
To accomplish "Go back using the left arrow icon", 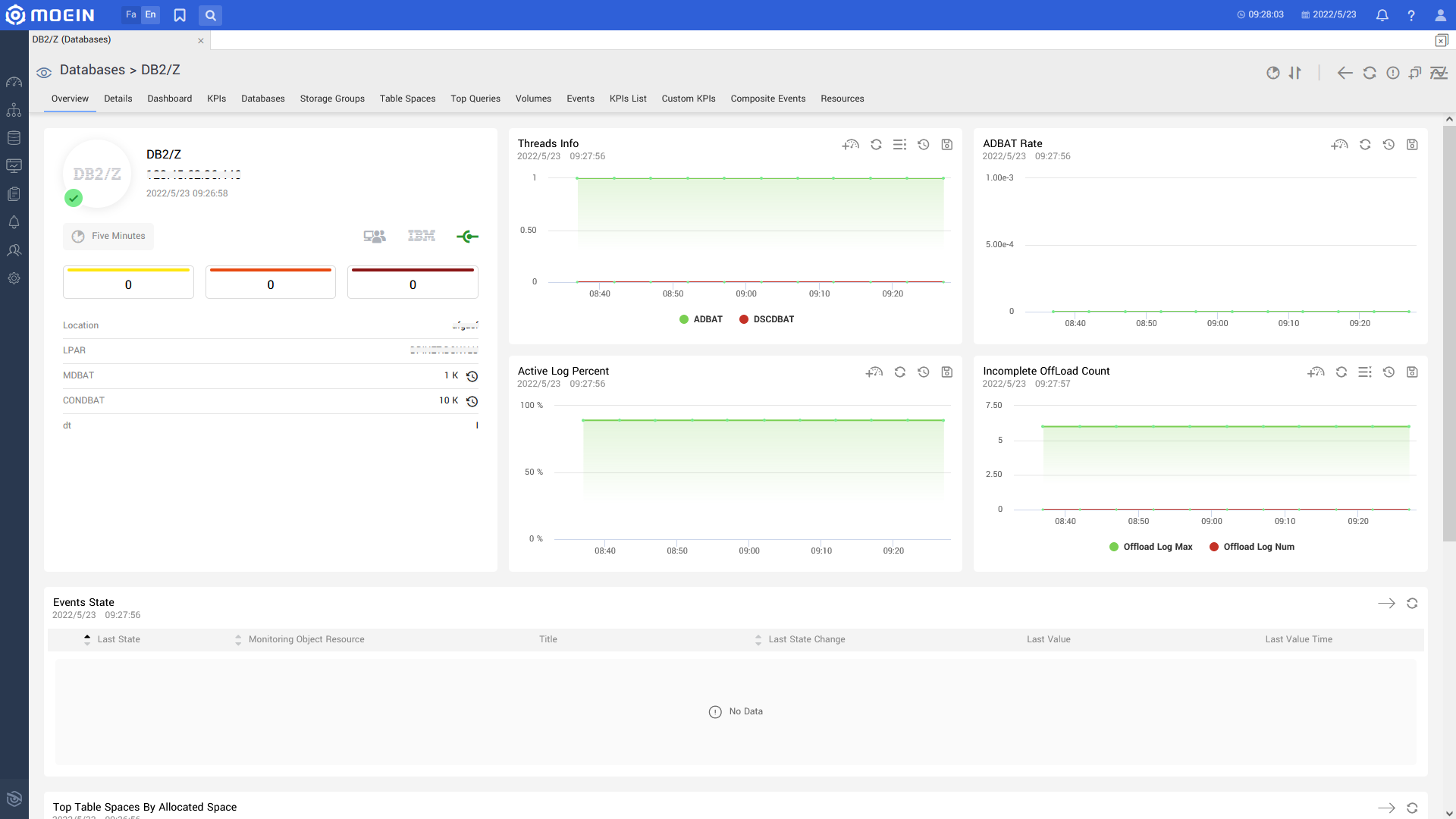I will click(x=1345, y=73).
